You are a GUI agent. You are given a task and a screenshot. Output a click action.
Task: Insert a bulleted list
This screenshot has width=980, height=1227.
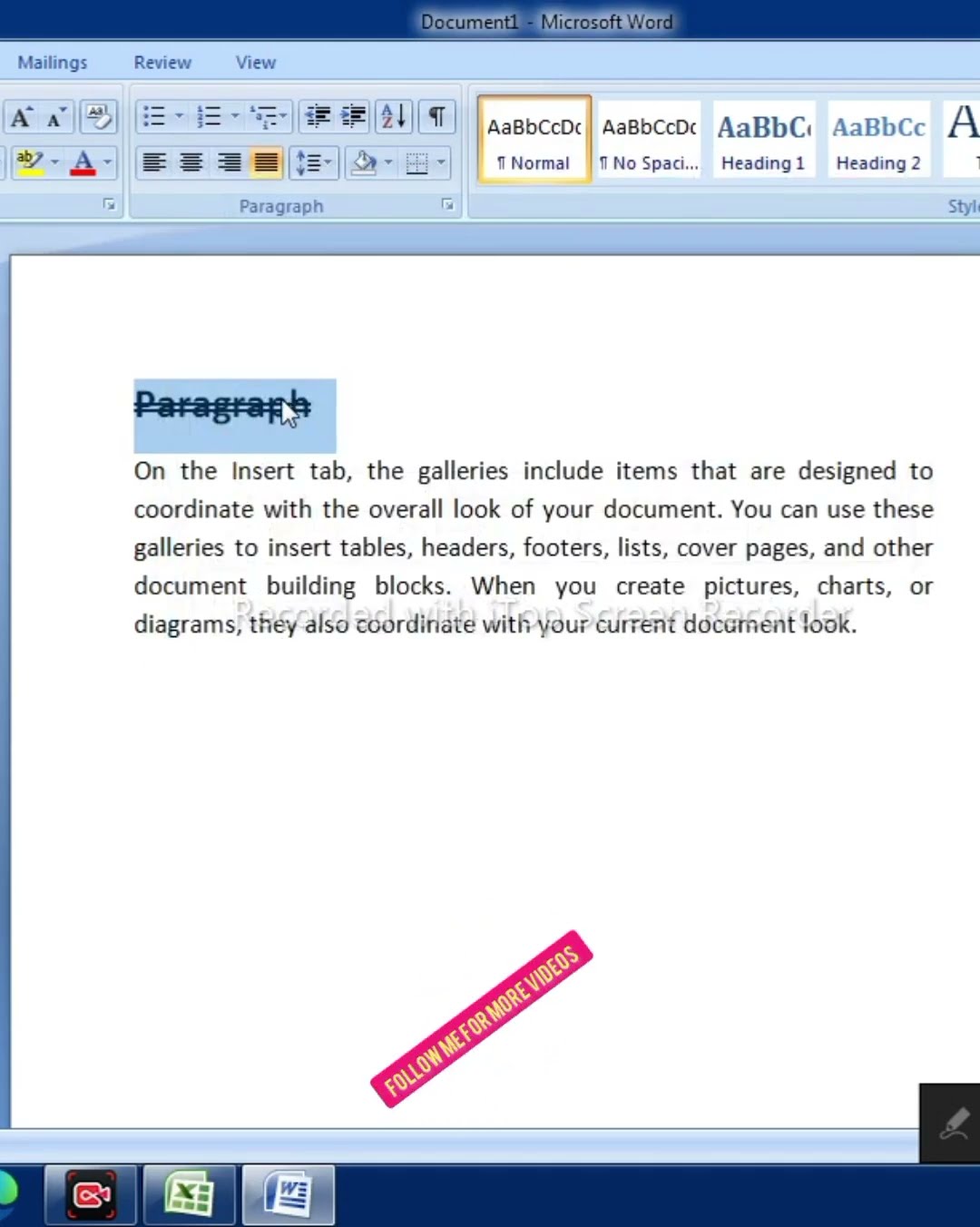click(x=153, y=116)
